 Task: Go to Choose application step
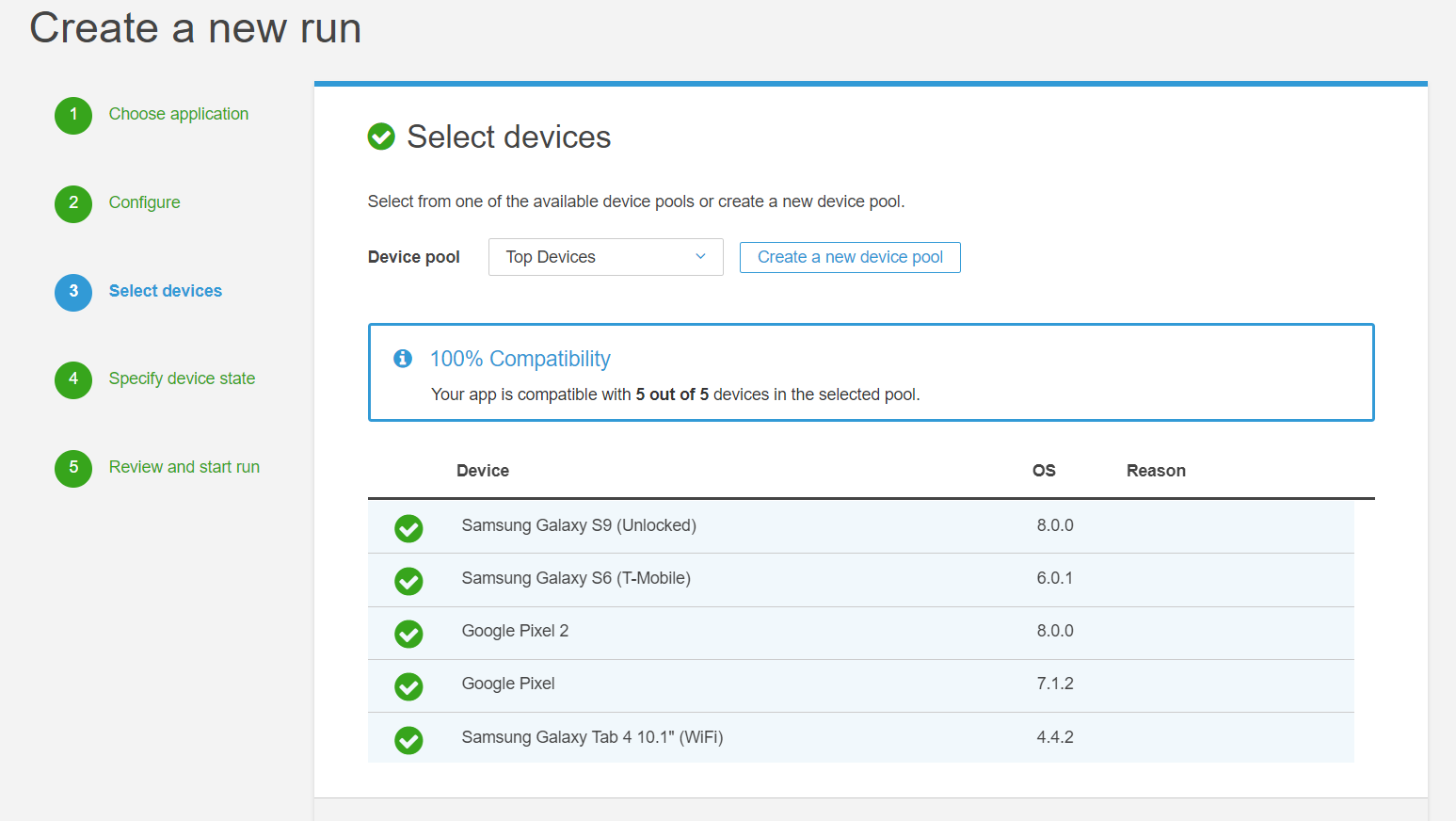tap(179, 114)
